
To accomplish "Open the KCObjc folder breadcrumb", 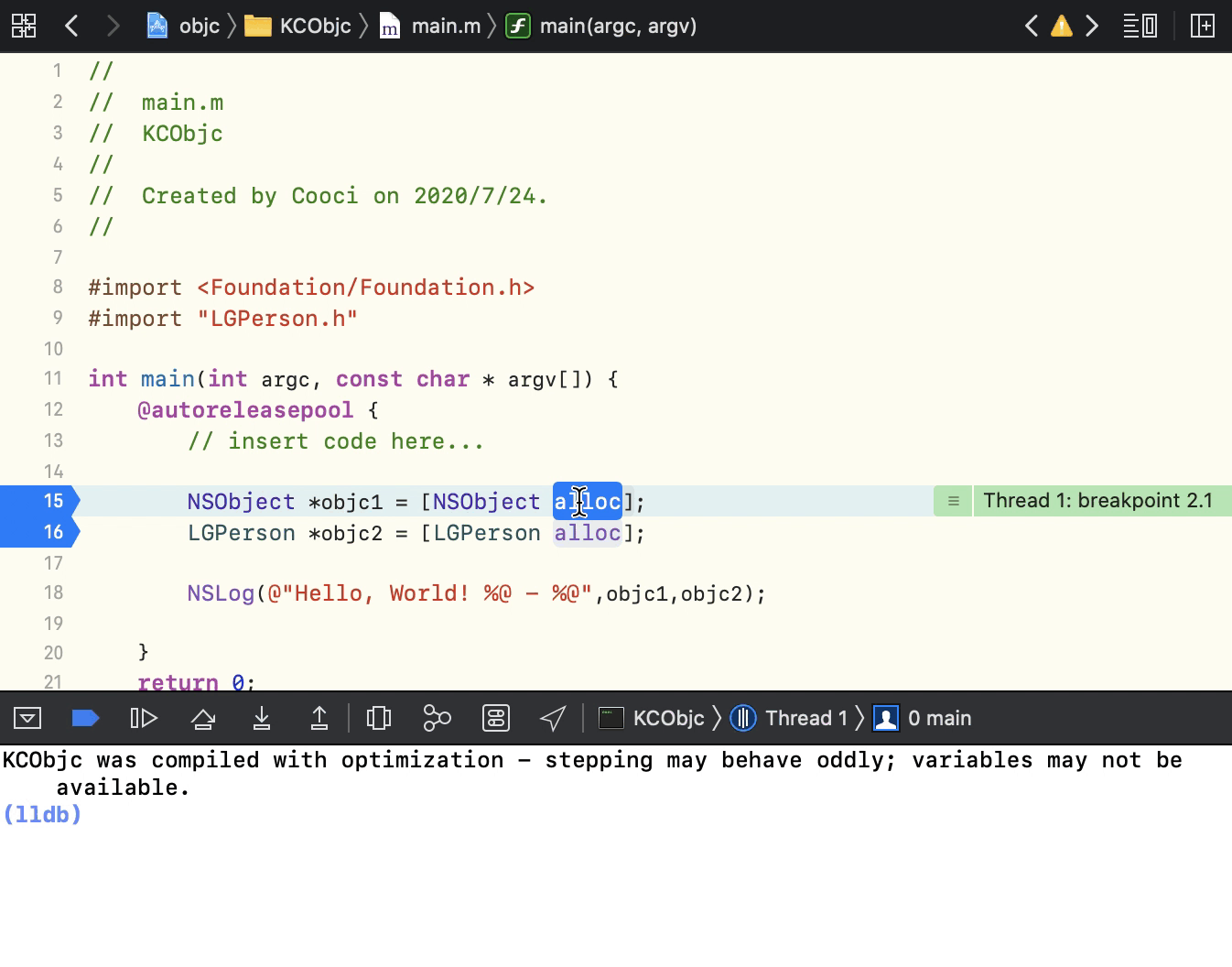I will point(297,26).
